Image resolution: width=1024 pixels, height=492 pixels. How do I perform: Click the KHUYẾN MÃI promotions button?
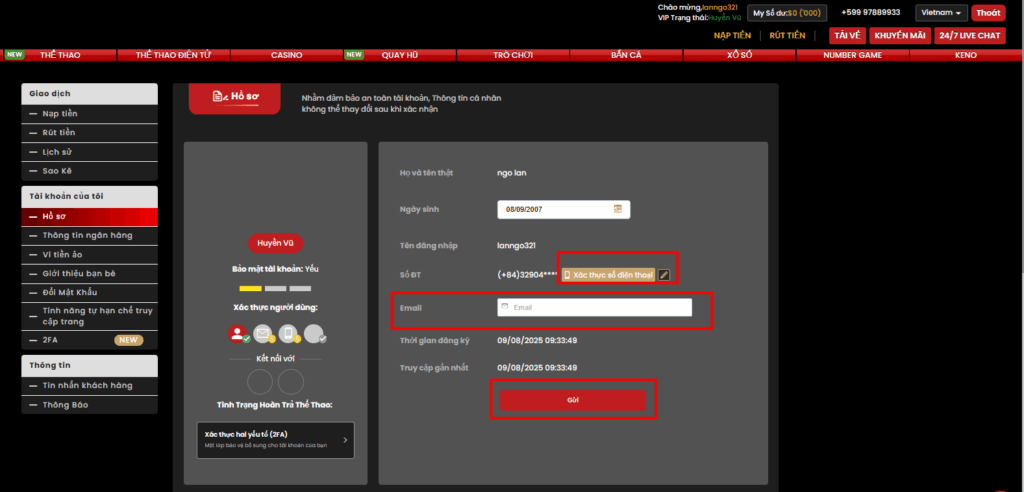point(900,35)
